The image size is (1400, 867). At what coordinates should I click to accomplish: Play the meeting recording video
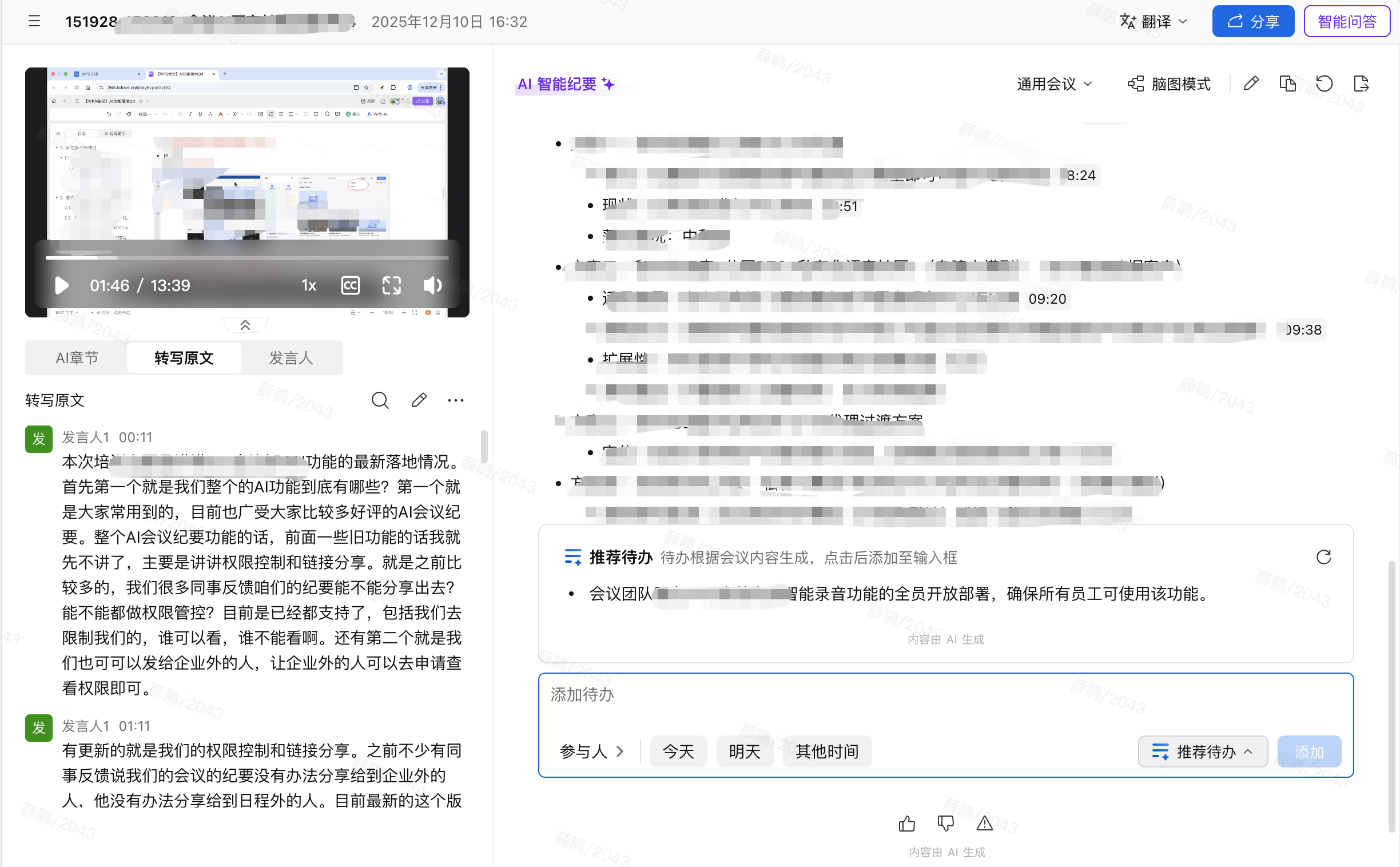[61, 285]
